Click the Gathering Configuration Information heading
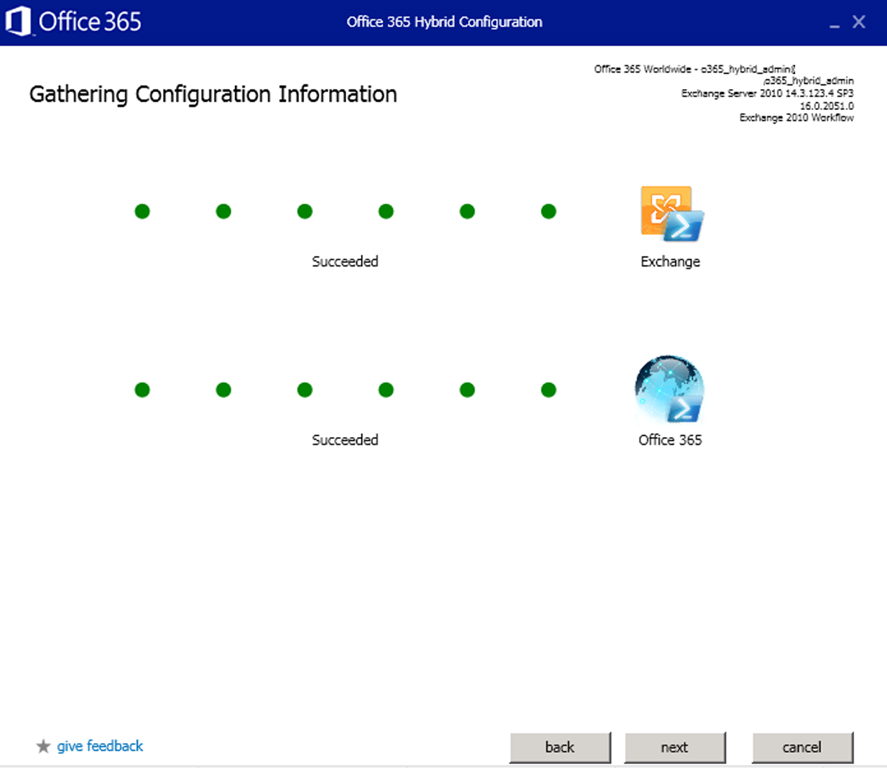The height and width of the screenshot is (768, 887). [x=213, y=94]
